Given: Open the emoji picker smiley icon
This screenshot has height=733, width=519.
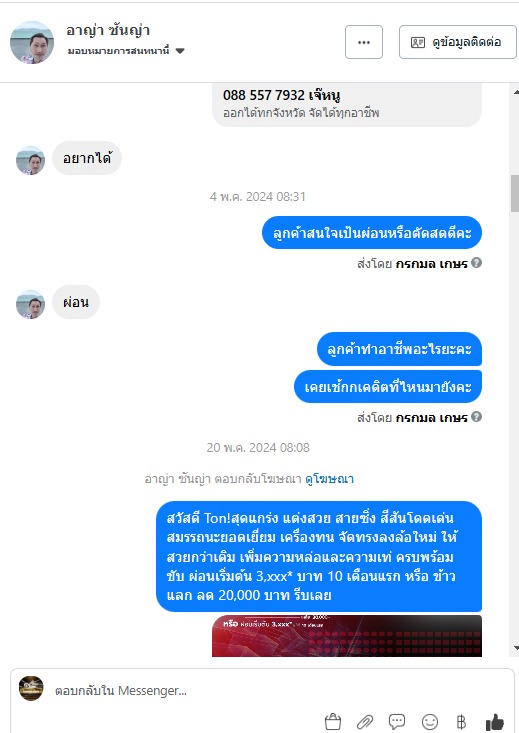Looking at the screenshot, I should click(x=430, y=722).
